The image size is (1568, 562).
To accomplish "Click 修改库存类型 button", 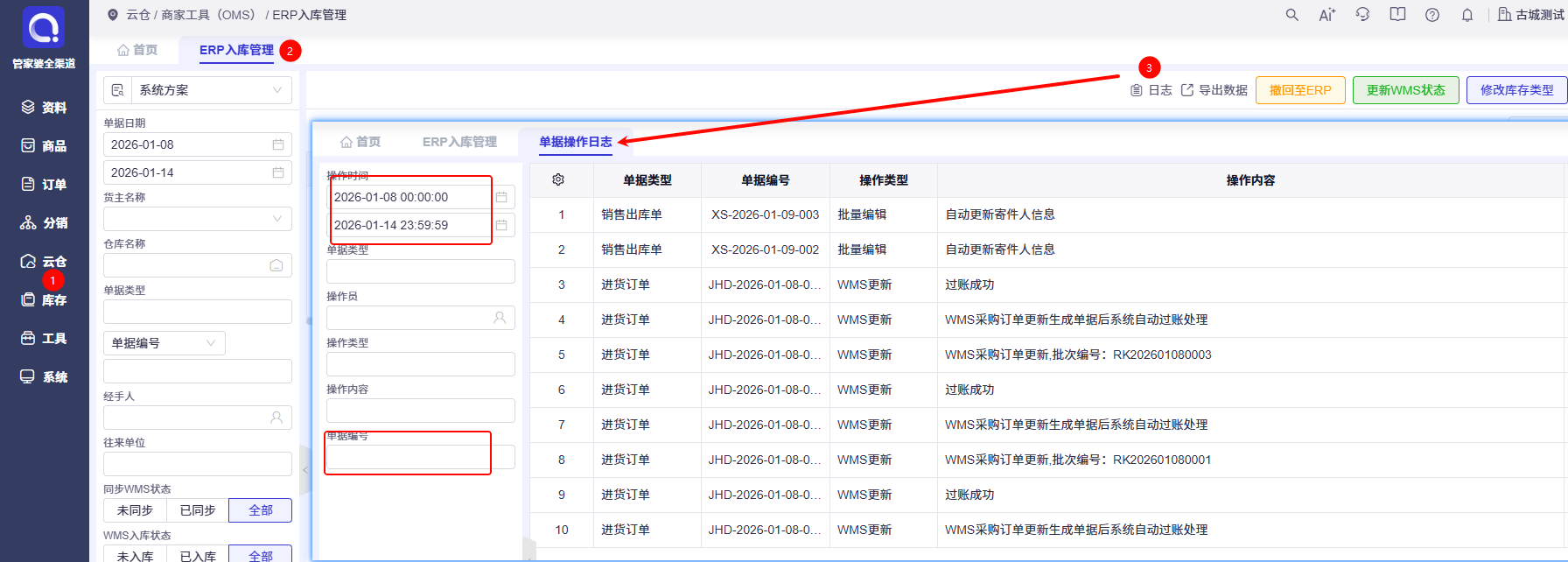I will coord(1517,90).
